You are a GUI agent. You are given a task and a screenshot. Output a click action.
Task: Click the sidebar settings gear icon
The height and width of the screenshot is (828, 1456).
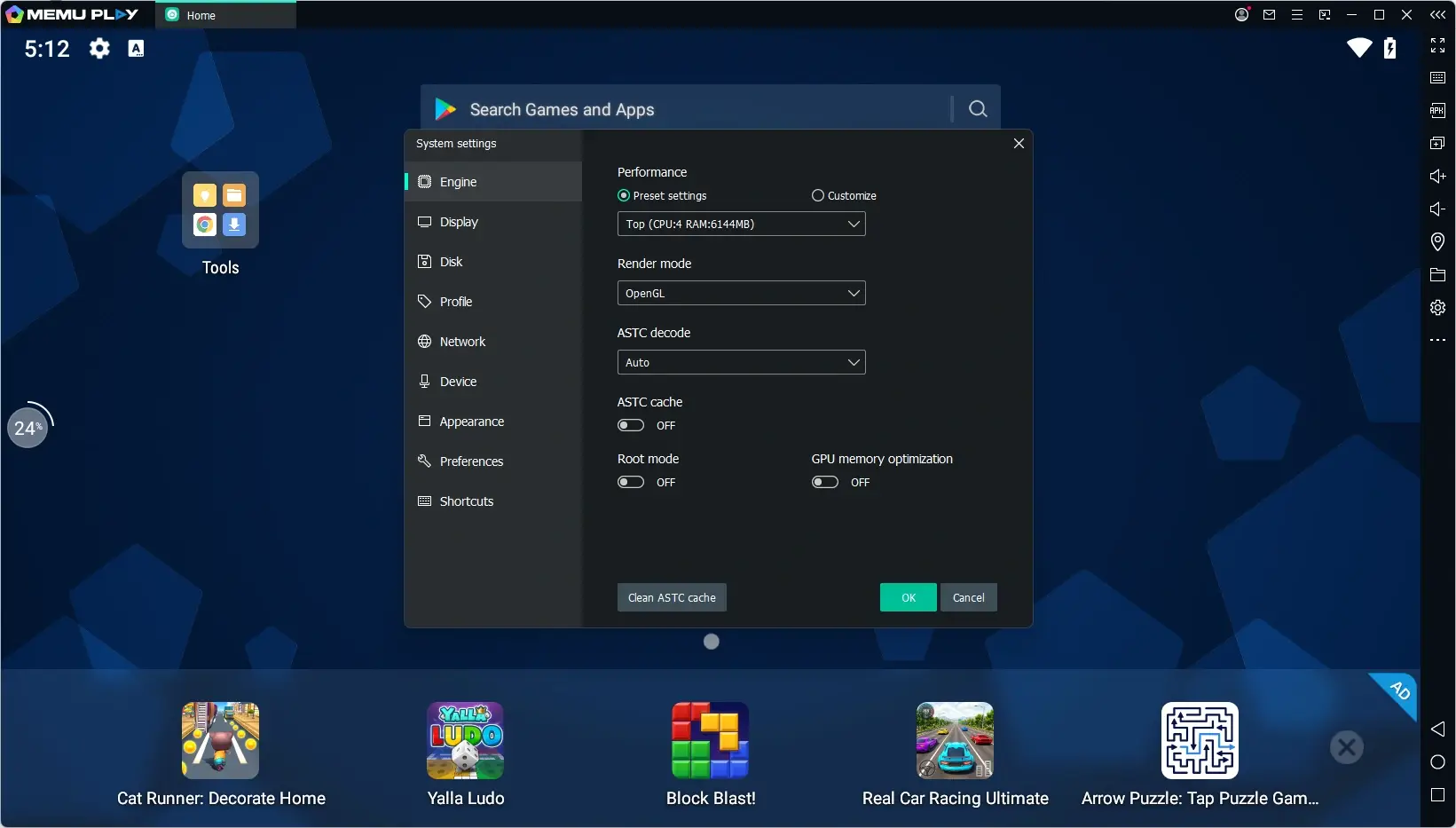coord(1437,307)
